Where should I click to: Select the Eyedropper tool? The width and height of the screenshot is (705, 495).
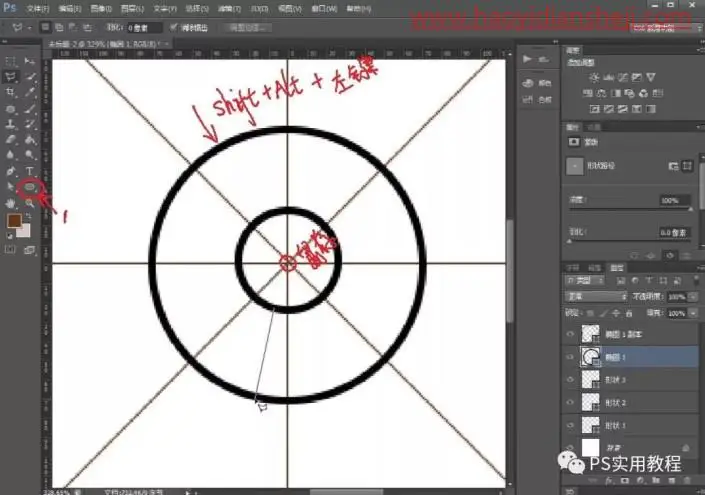coord(30,93)
